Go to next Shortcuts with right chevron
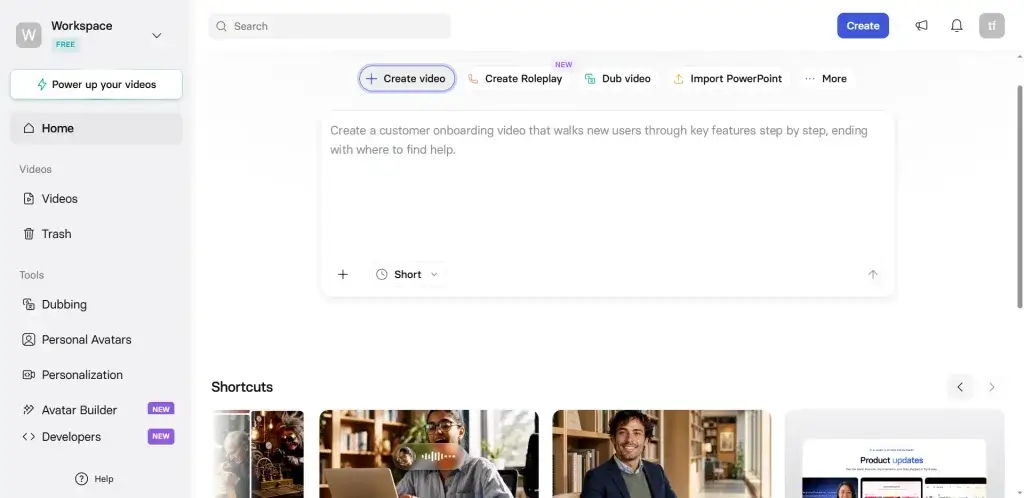Image resolution: width=1024 pixels, height=498 pixels. point(991,387)
